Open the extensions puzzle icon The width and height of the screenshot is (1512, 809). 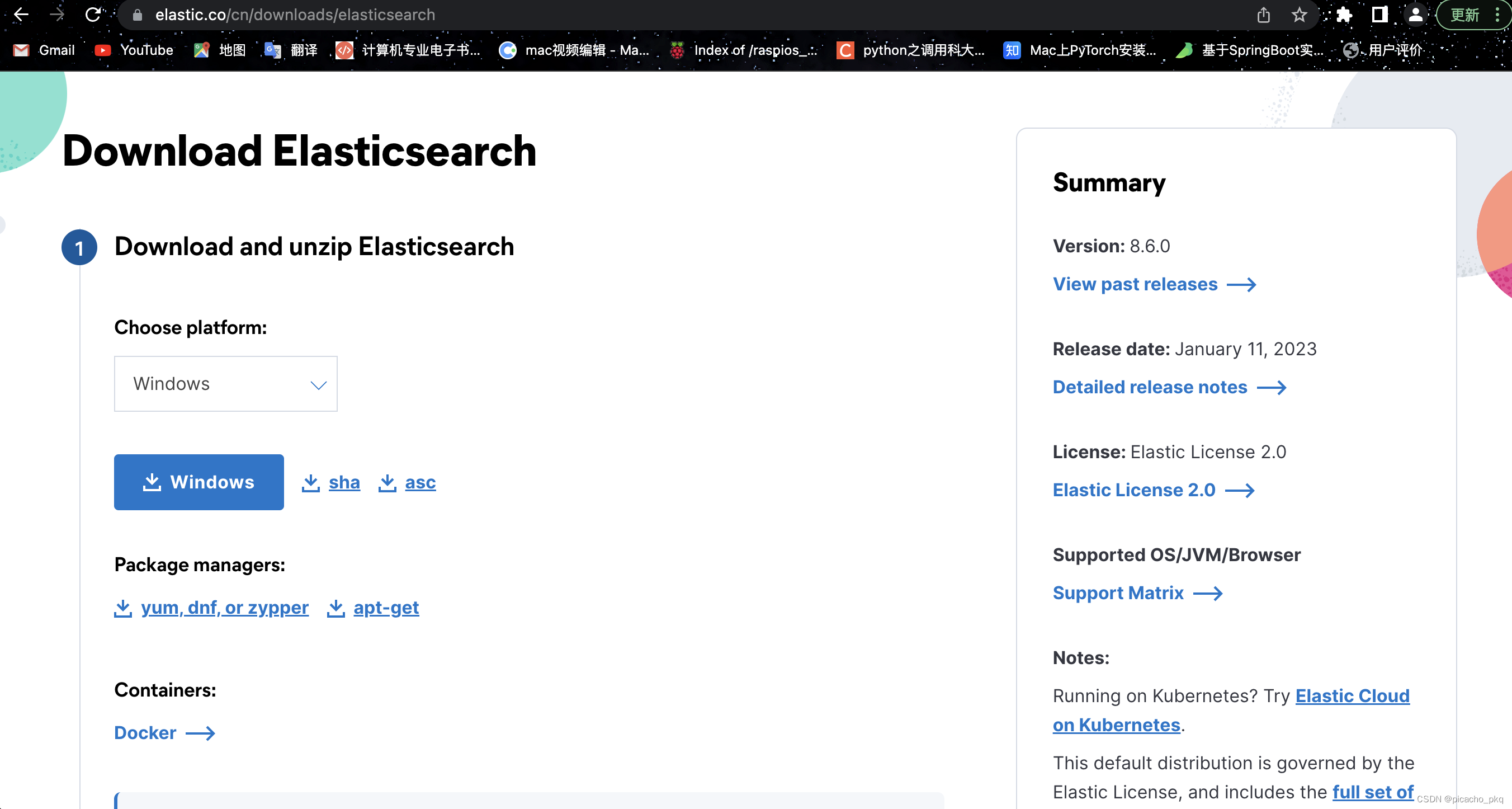[x=1344, y=15]
